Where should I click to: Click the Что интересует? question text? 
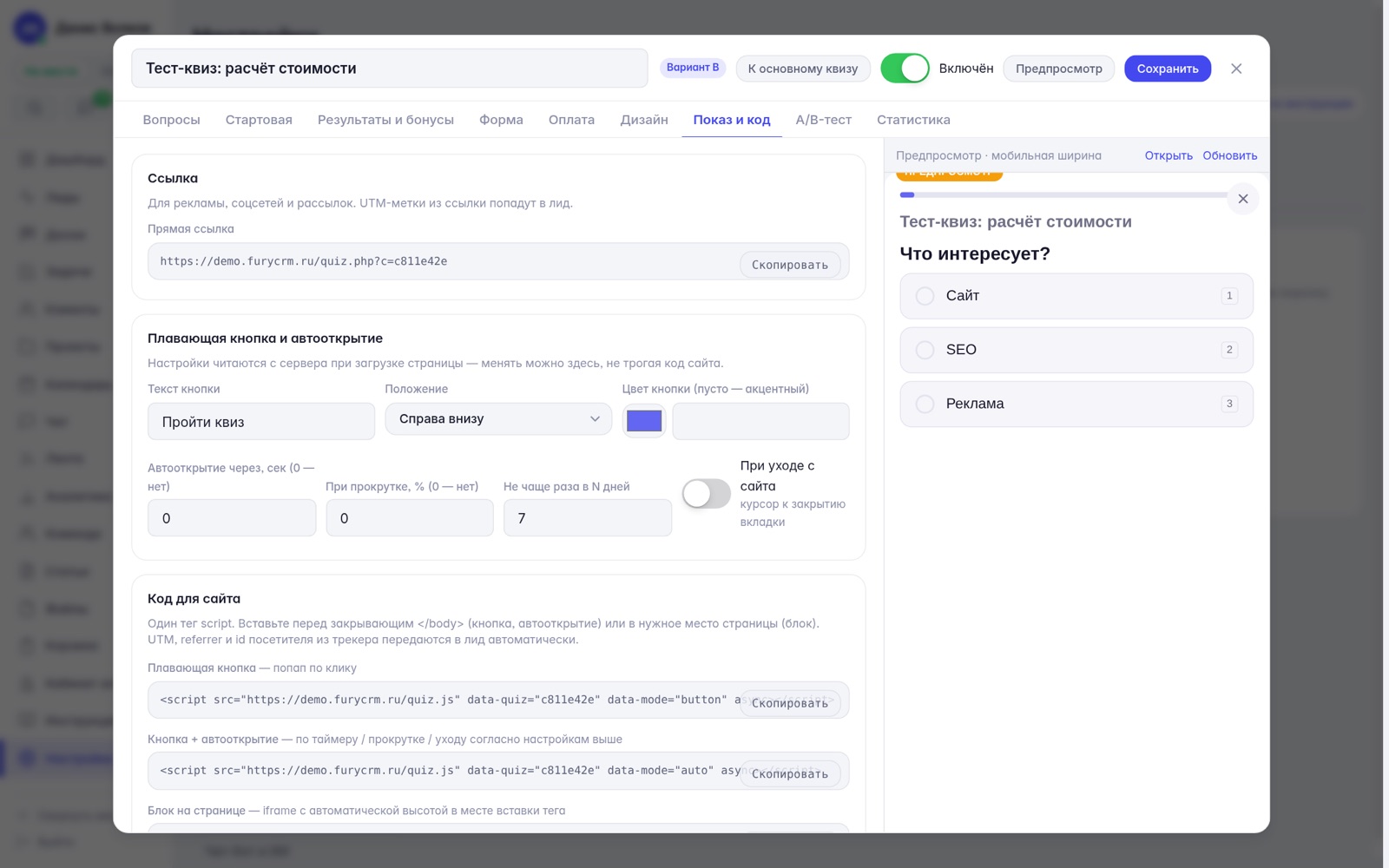[975, 253]
